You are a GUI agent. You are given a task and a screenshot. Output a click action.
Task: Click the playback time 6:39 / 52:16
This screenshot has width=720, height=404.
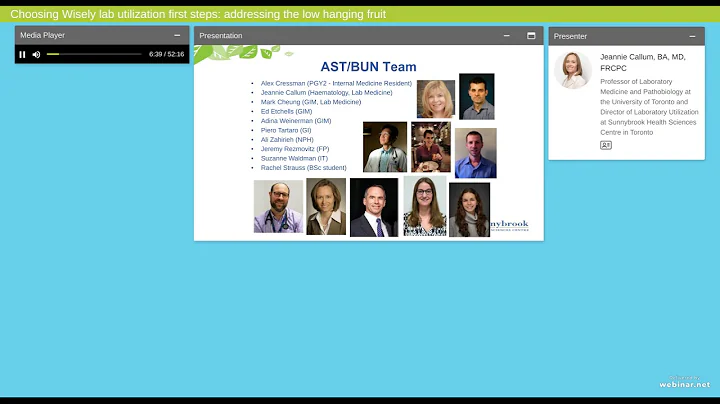pos(166,54)
